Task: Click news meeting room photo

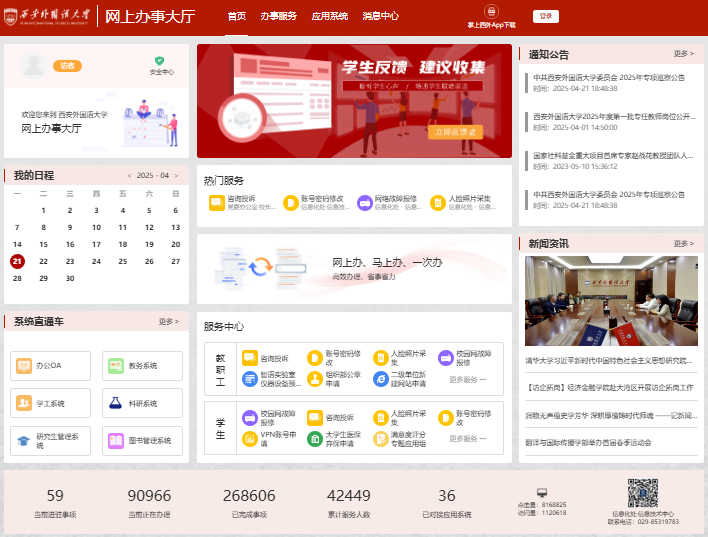Action: 611,301
